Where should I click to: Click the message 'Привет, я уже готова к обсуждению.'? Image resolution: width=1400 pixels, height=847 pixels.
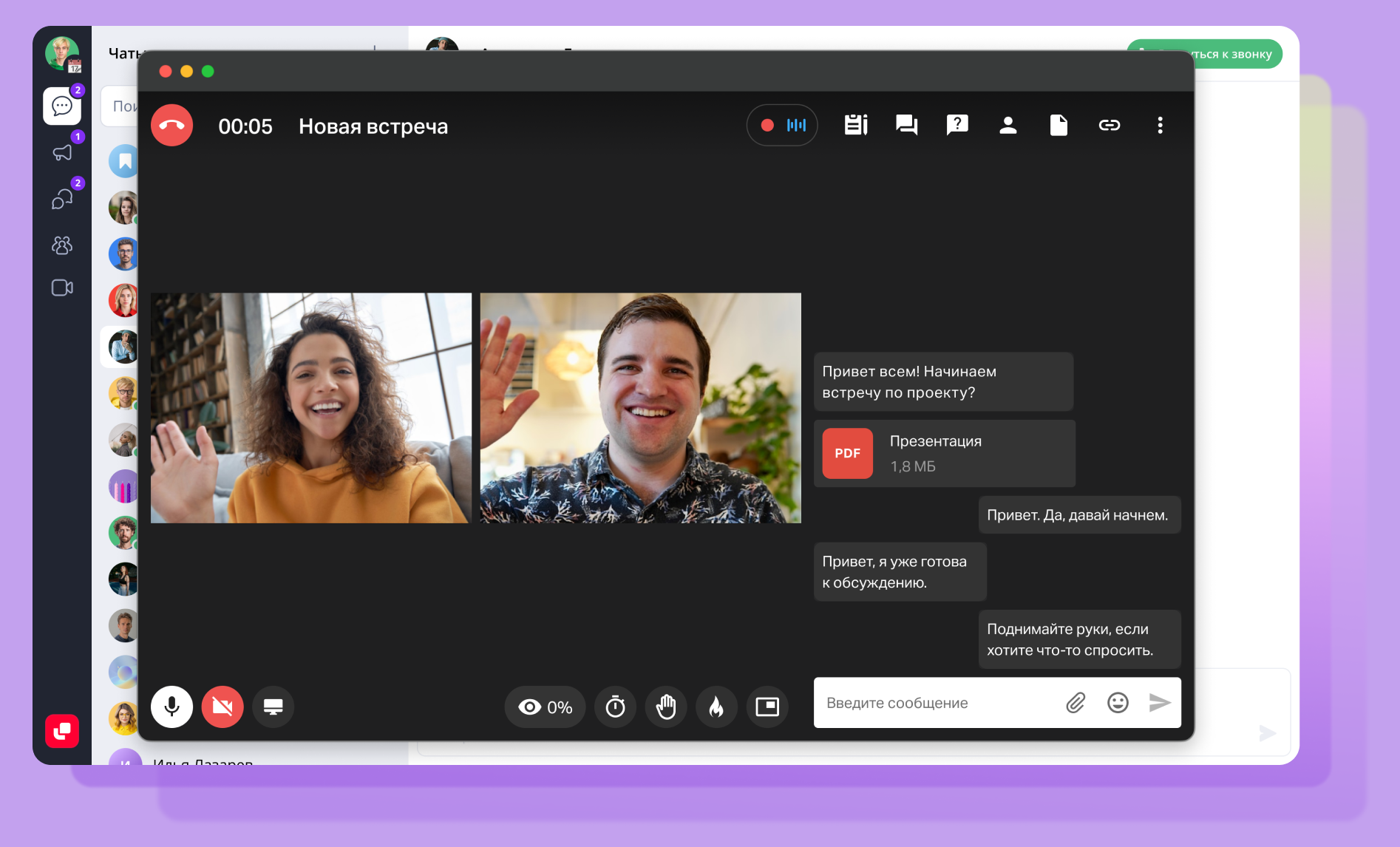(x=900, y=572)
